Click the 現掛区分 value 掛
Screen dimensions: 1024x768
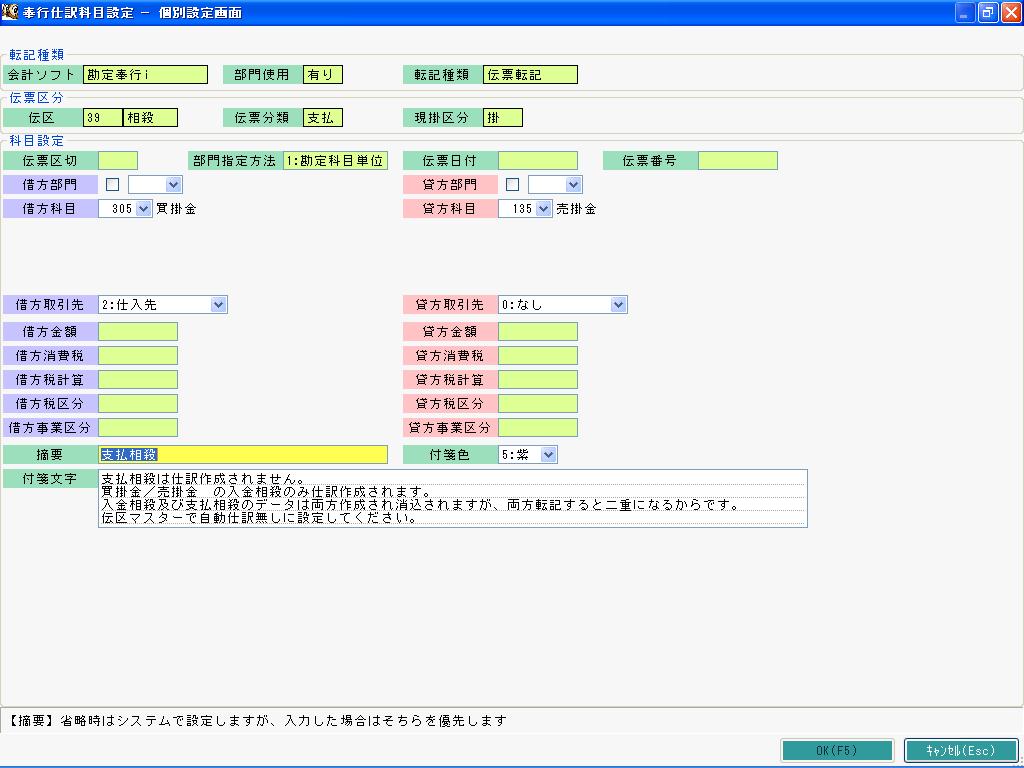tap(503, 118)
